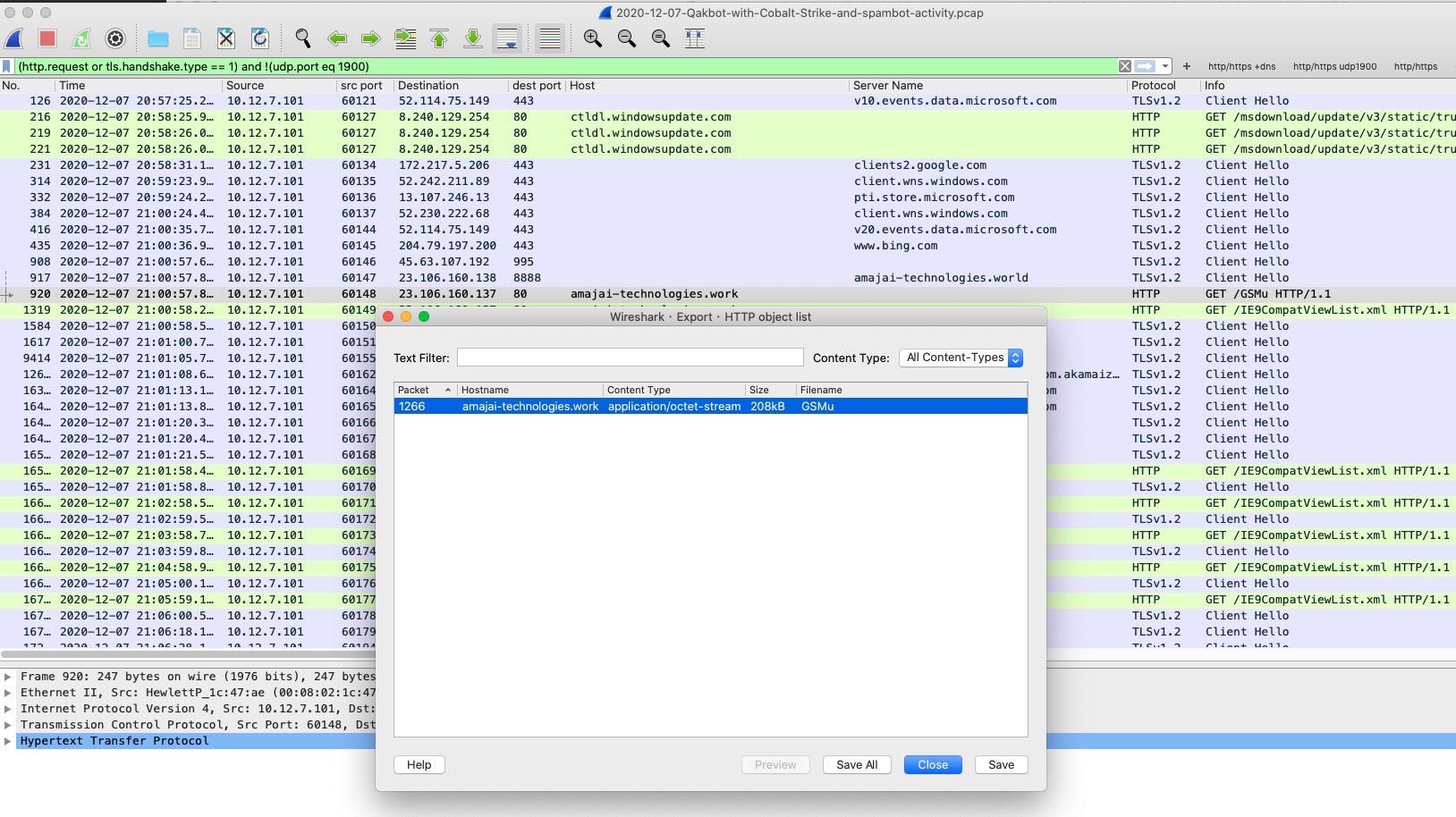The image size is (1456, 817).
Task: Open display filter history dropdown
Action: tap(1164, 66)
